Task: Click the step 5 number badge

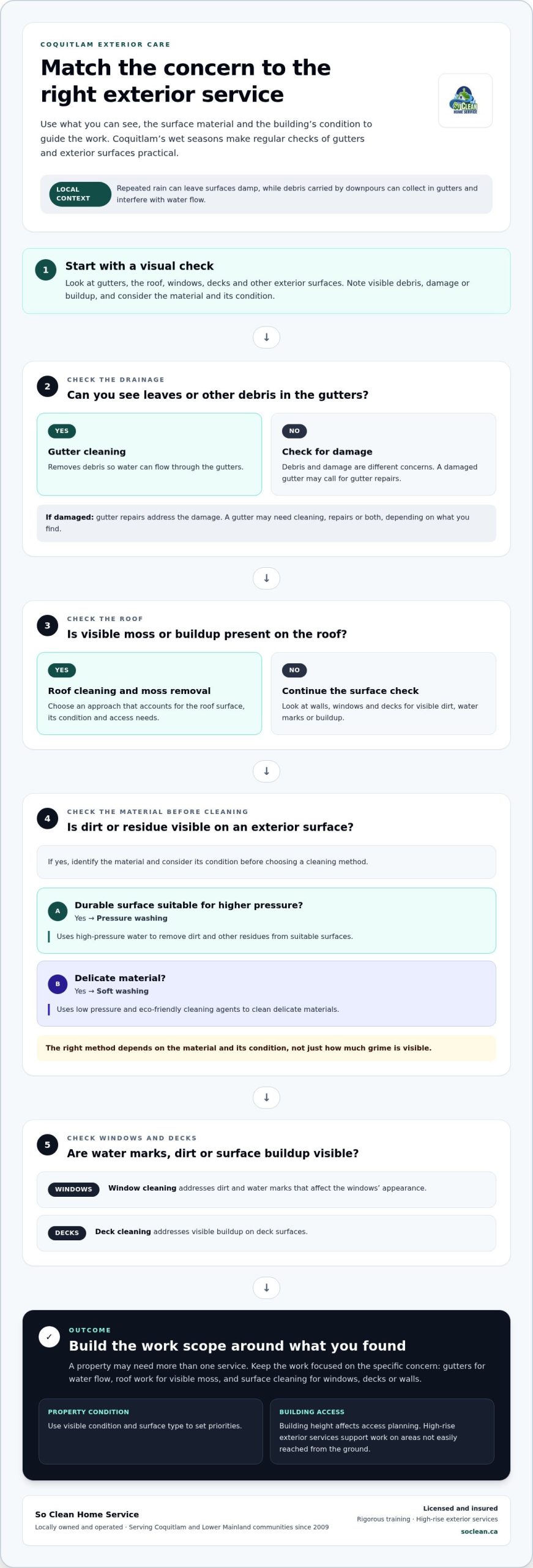Action: (x=47, y=1145)
